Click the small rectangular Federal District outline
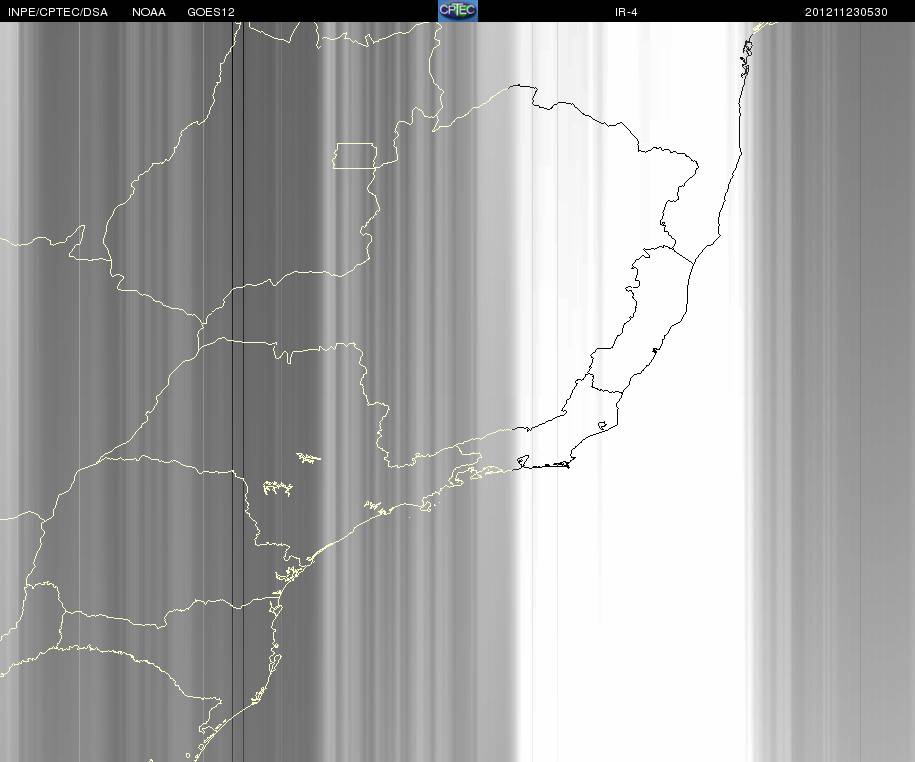Image resolution: width=915 pixels, height=762 pixels. pos(355,156)
